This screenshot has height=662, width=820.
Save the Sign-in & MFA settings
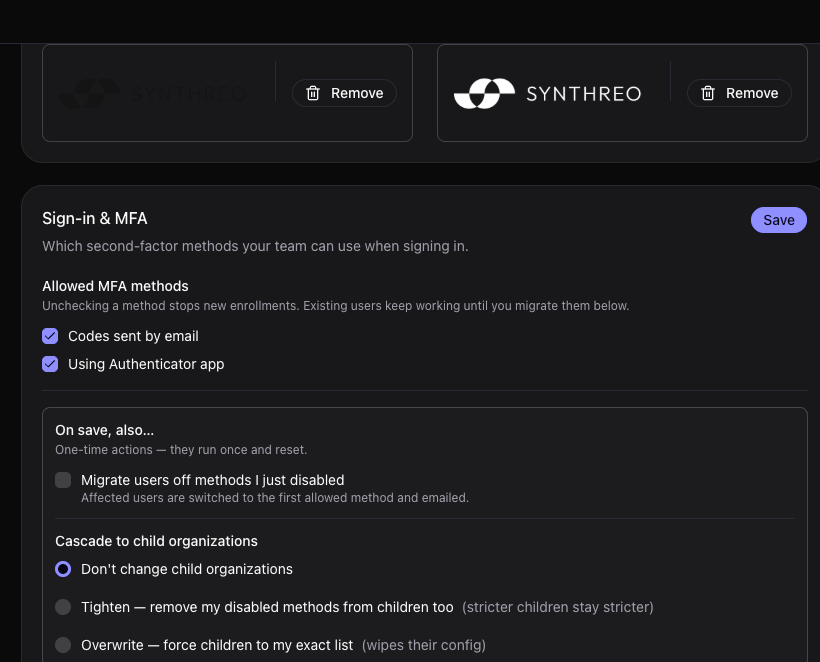pyautogui.click(x=779, y=220)
